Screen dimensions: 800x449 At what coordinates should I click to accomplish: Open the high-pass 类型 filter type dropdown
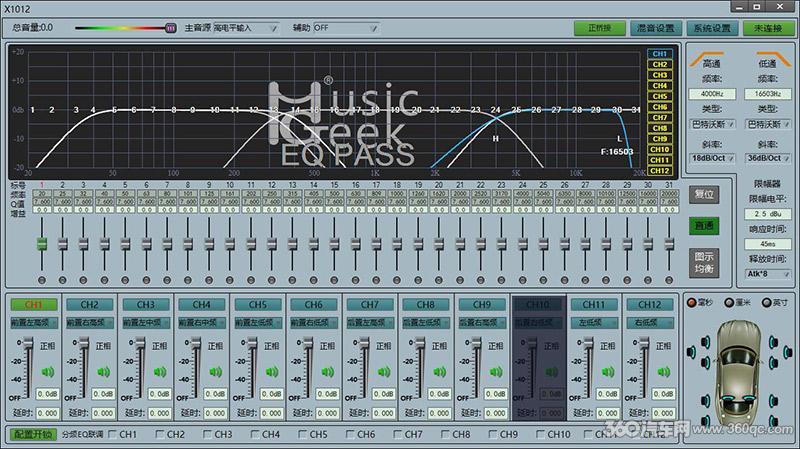pyautogui.click(x=712, y=124)
